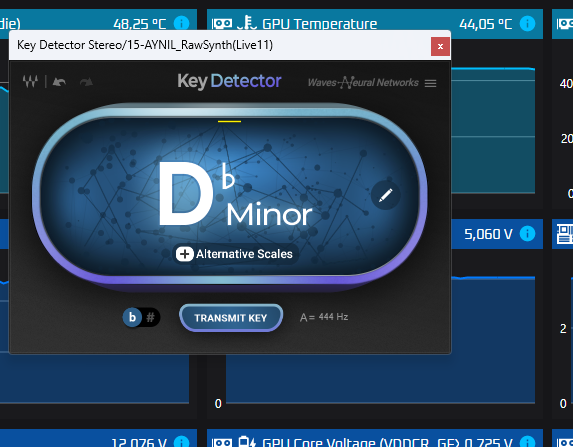Click the Waves logo icon in Key Detector
This screenshot has height=447, width=573.
[x=30, y=81]
